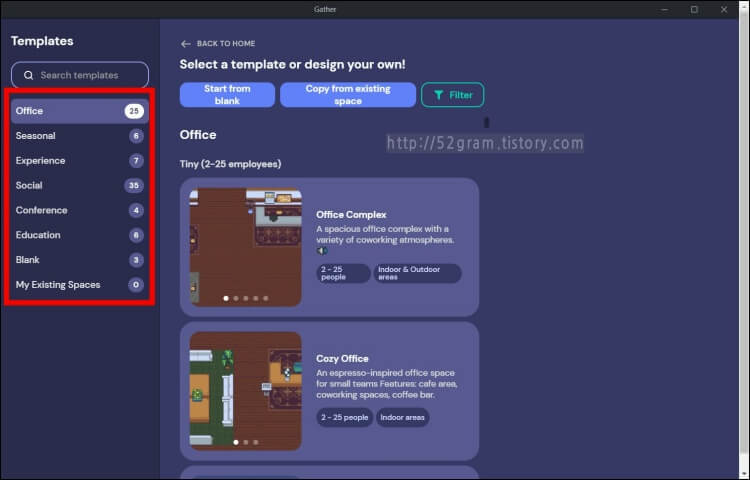Click the back arrow icon
This screenshot has height=480, width=750.
[186, 44]
